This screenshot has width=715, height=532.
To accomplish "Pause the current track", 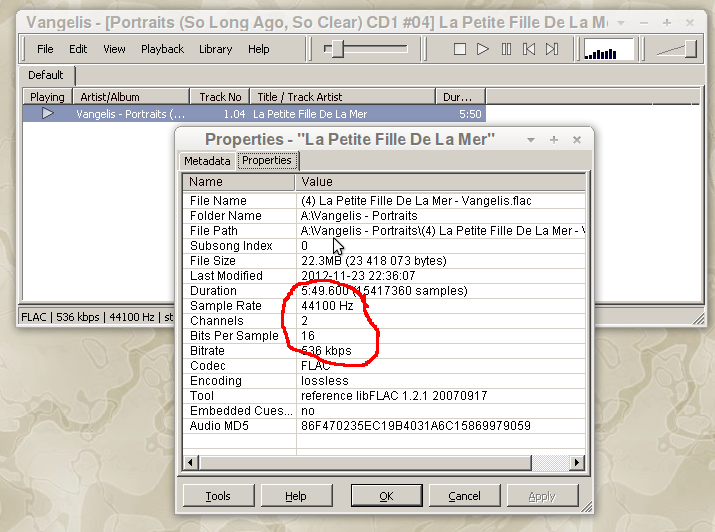I will pyautogui.click(x=506, y=49).
